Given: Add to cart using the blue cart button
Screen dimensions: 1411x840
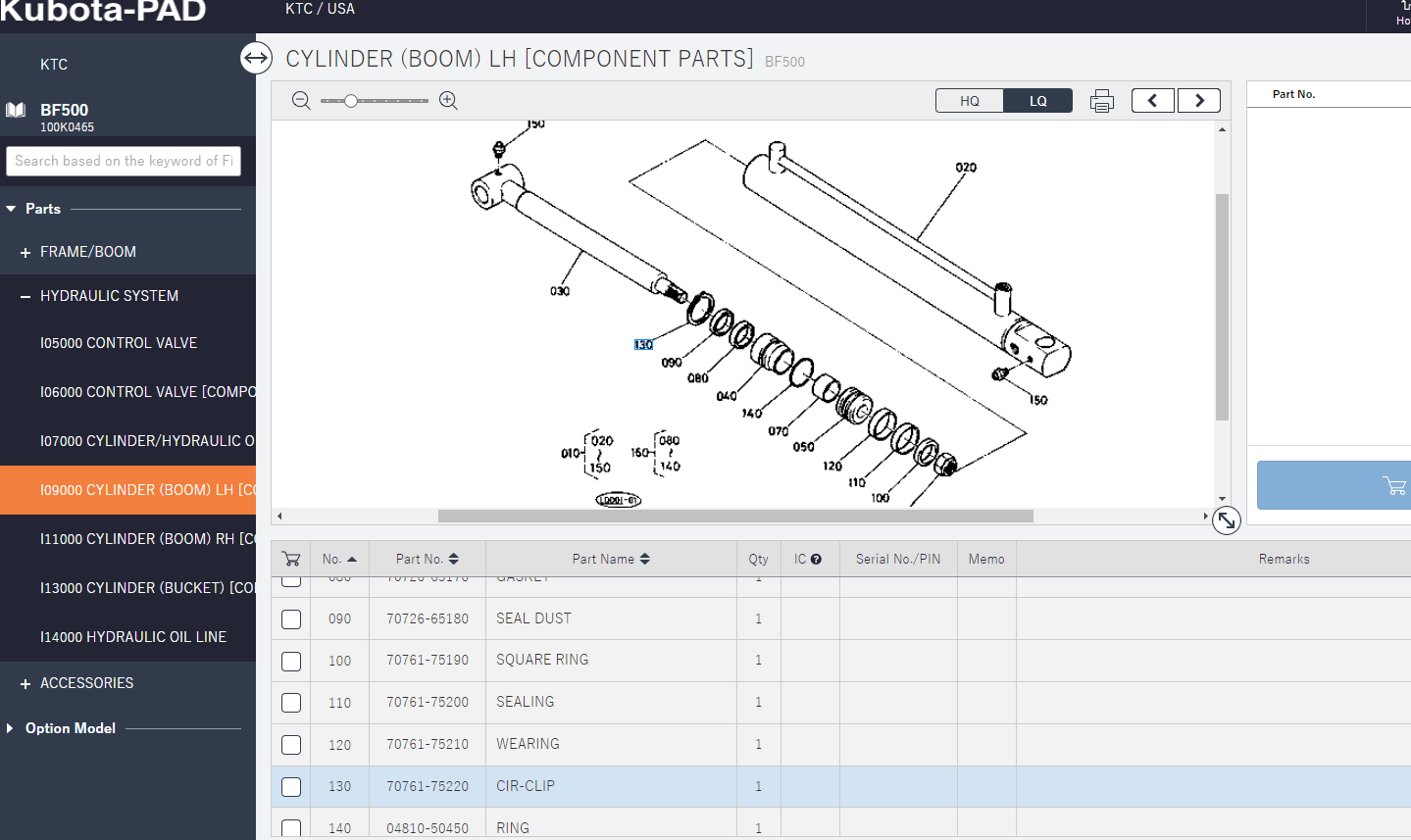Looking at the screenshot, I should click(1335, 485).
